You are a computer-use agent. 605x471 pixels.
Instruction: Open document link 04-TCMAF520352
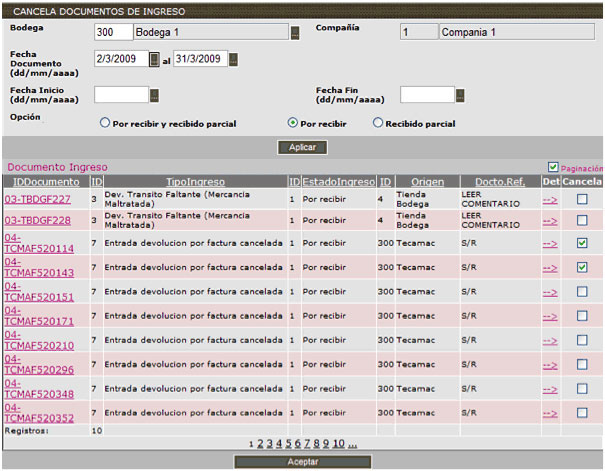click(x=39, y=413)
